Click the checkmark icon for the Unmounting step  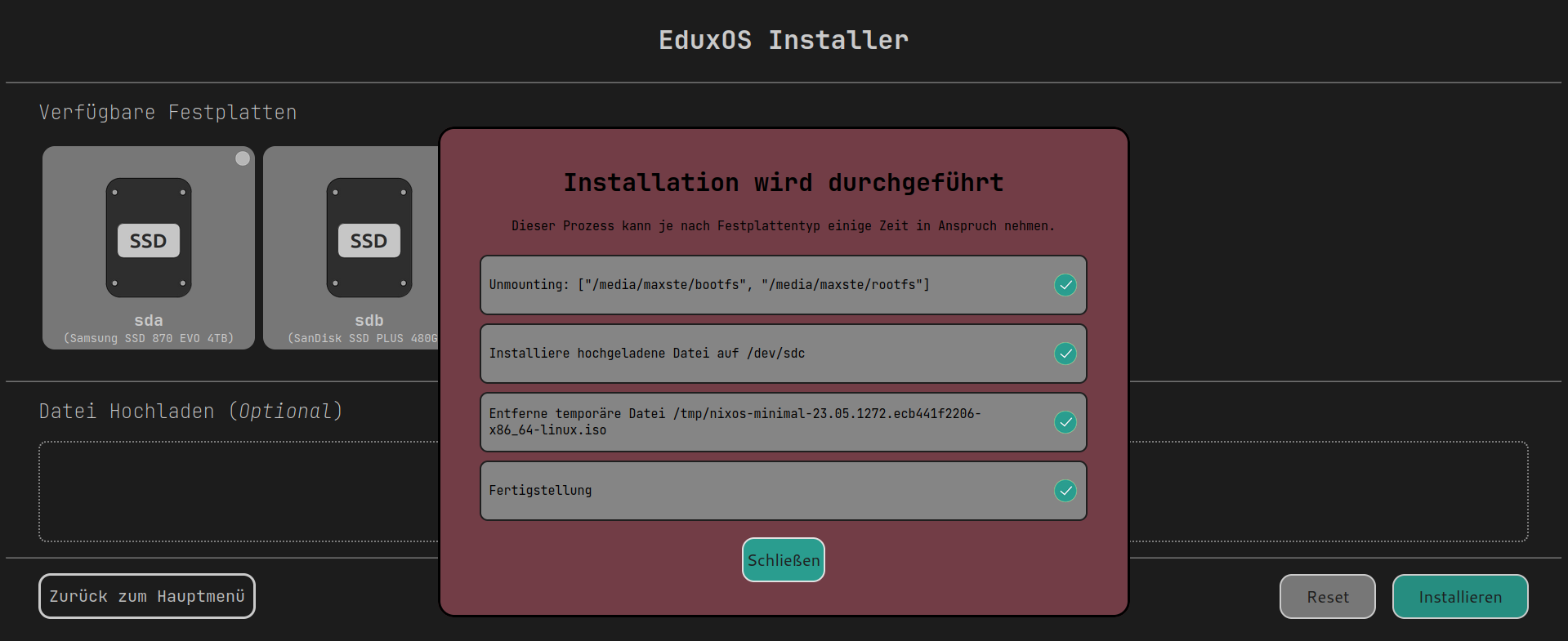click(x=1065, y=285)
